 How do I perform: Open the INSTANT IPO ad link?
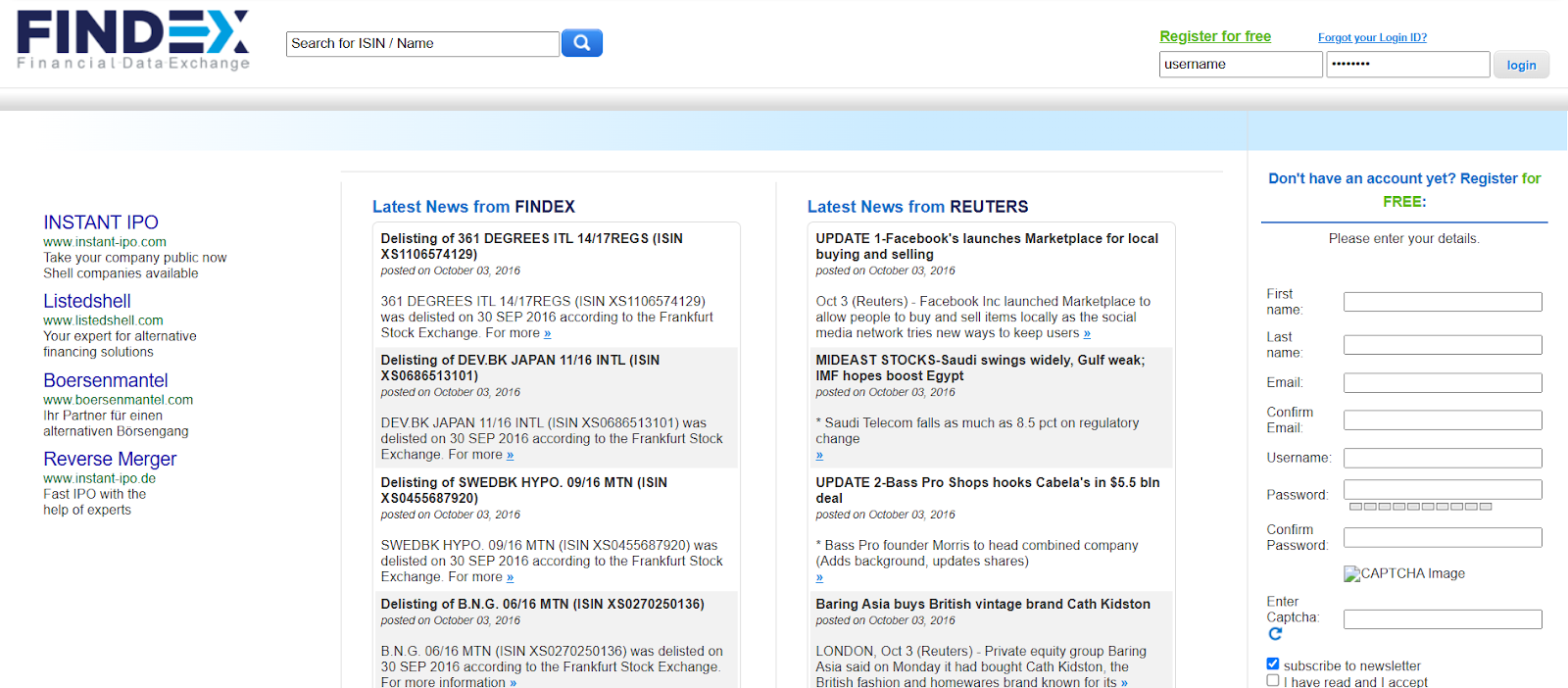(x=101, y=222)
